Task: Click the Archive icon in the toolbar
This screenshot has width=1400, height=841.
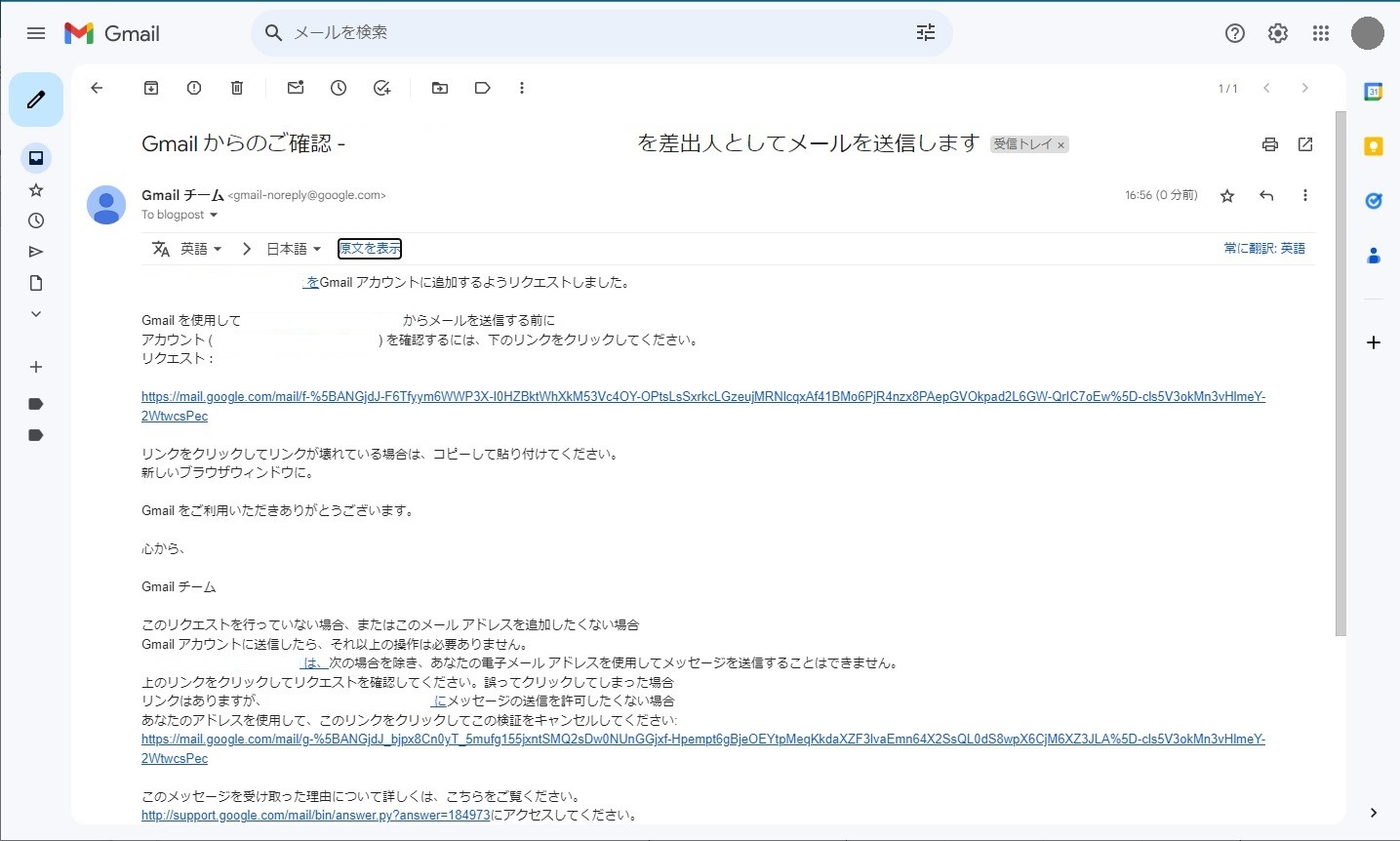Action: click(151, 88)
